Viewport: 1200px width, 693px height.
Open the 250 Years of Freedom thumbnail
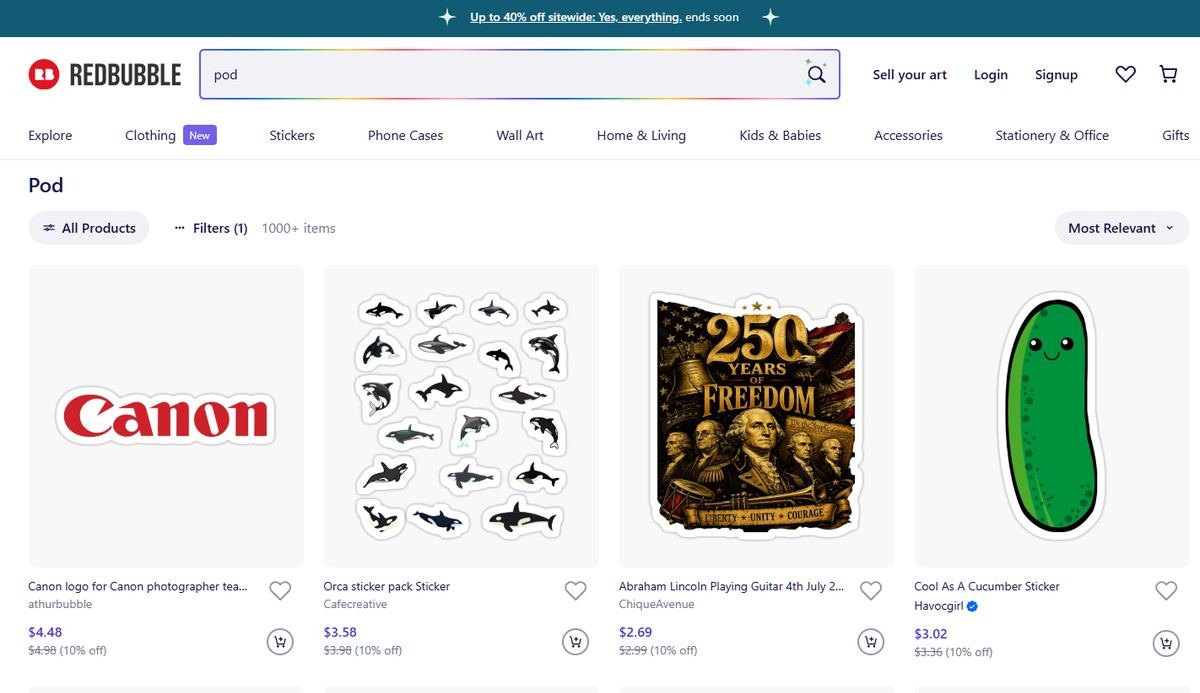click(x=757, y=416)
